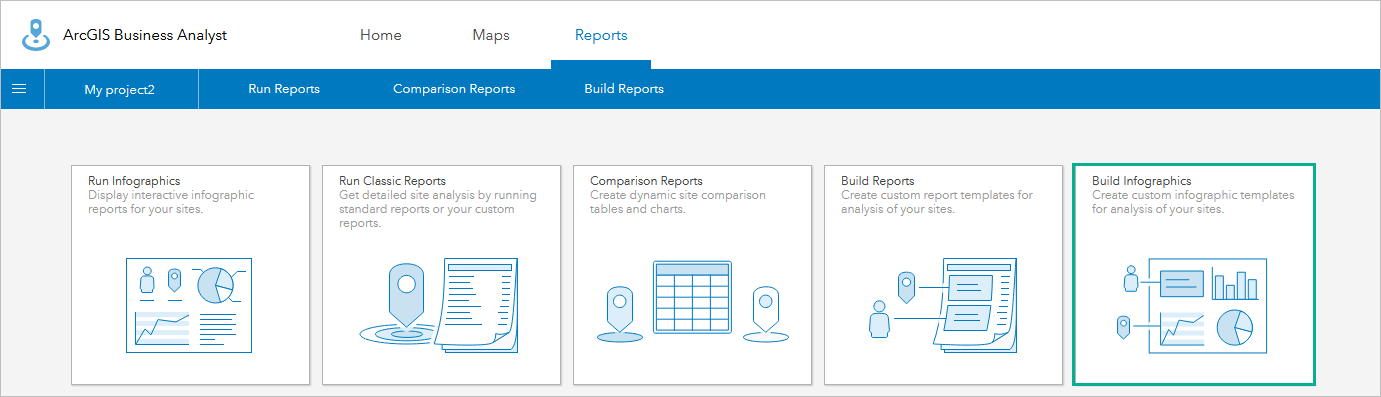Open the Run Reports menu
Screen dimensions: 1381x397
[284, 89]
